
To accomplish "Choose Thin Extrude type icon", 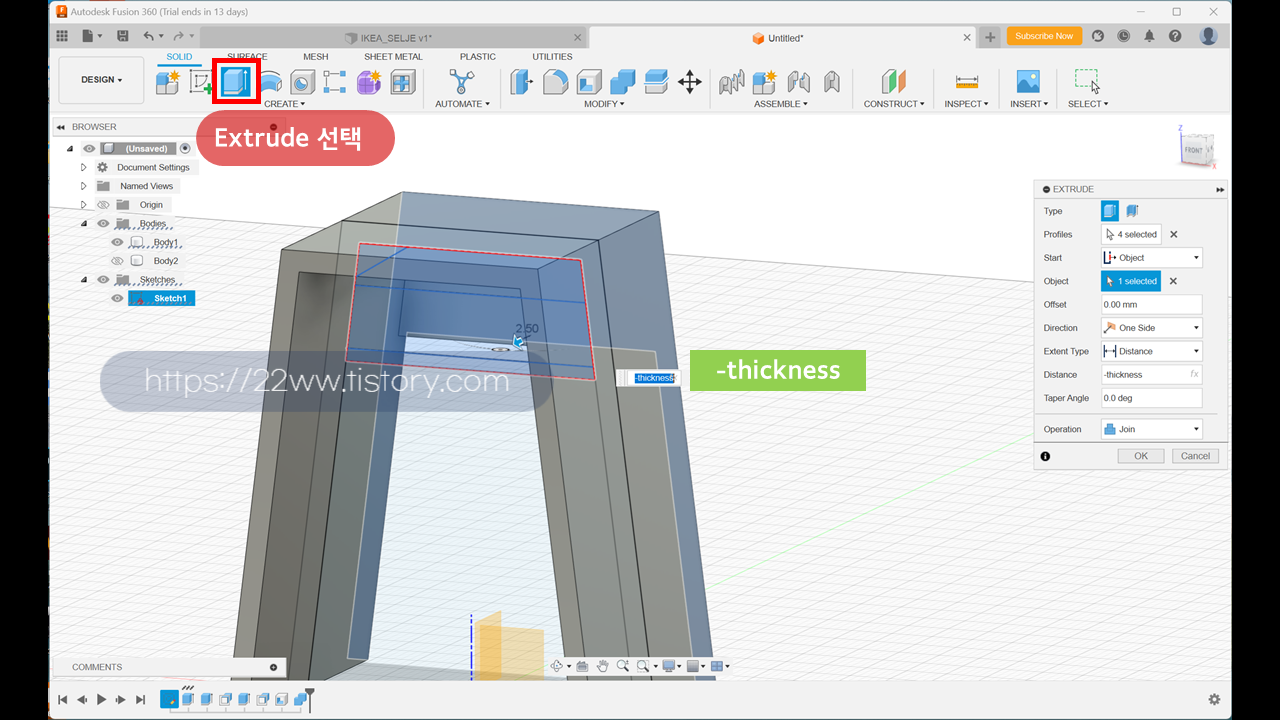I will pyautogui.click(x=1133, y=211).
